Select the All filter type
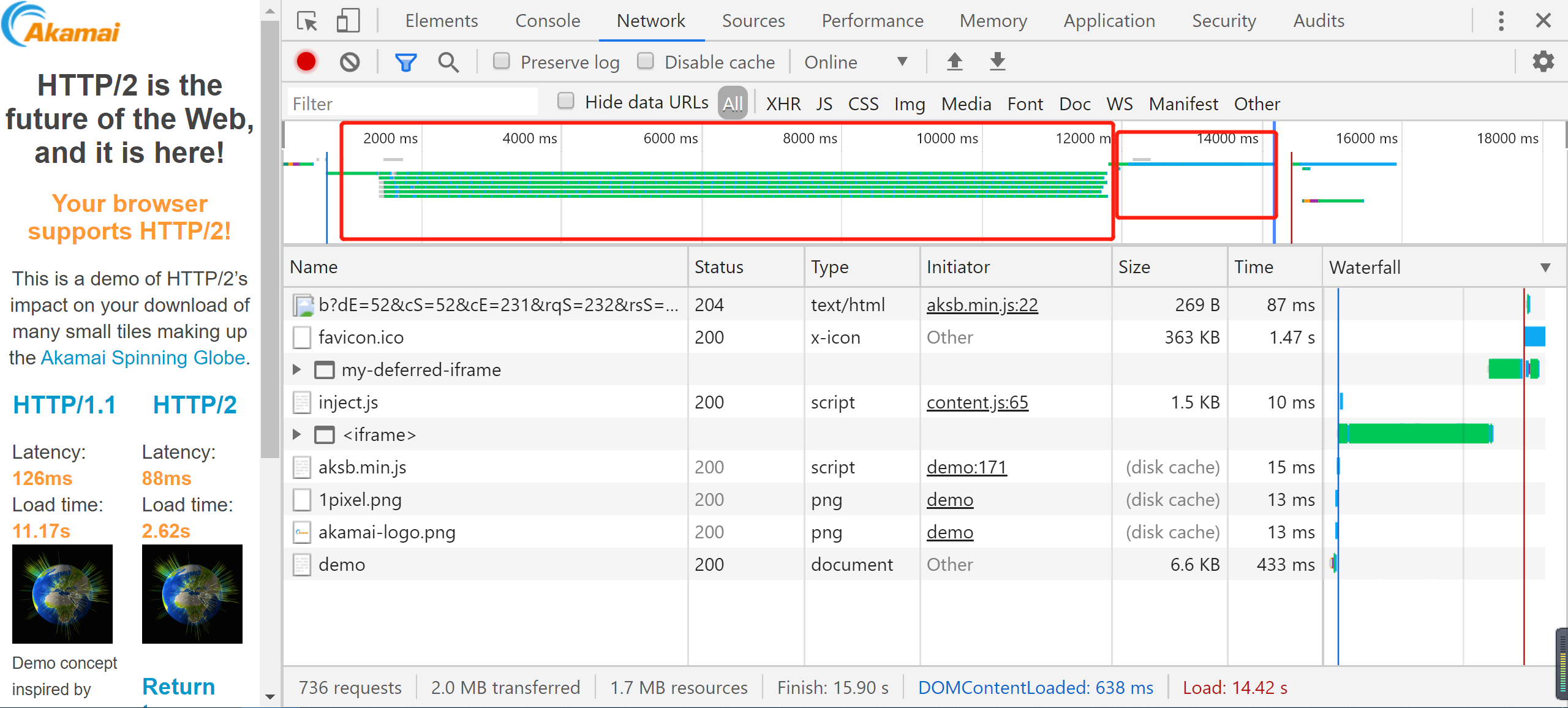The height and width of the screenshot is (708, 1568). click(733, 103)
